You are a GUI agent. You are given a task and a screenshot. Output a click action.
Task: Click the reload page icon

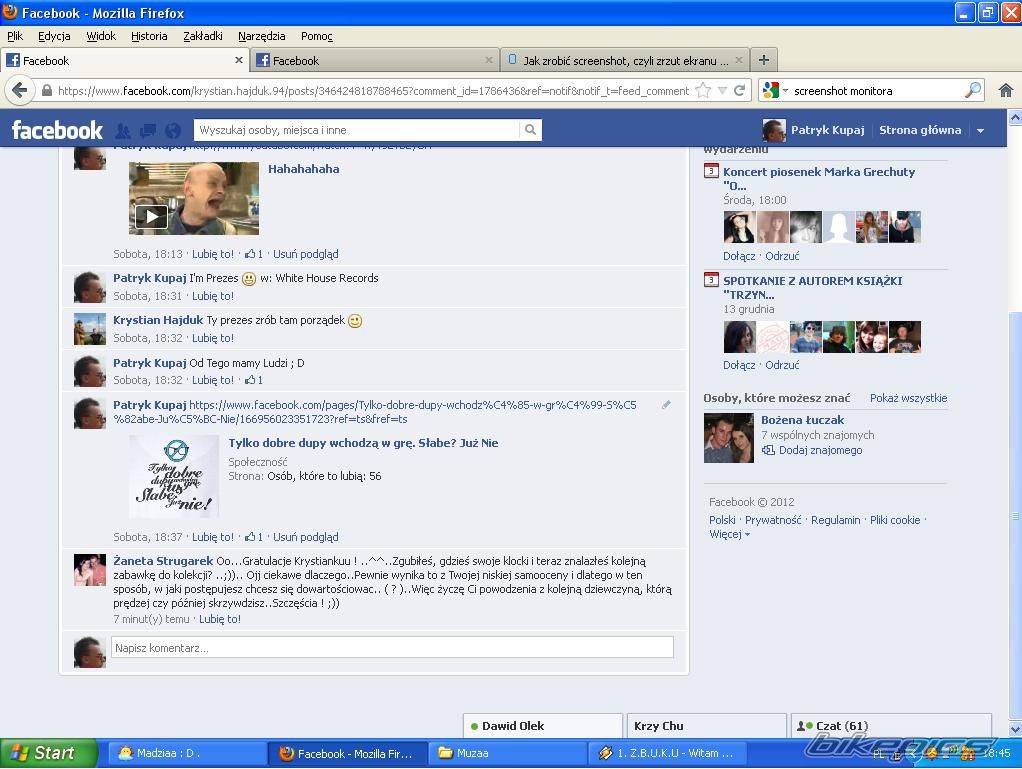(x=739, y=91)
